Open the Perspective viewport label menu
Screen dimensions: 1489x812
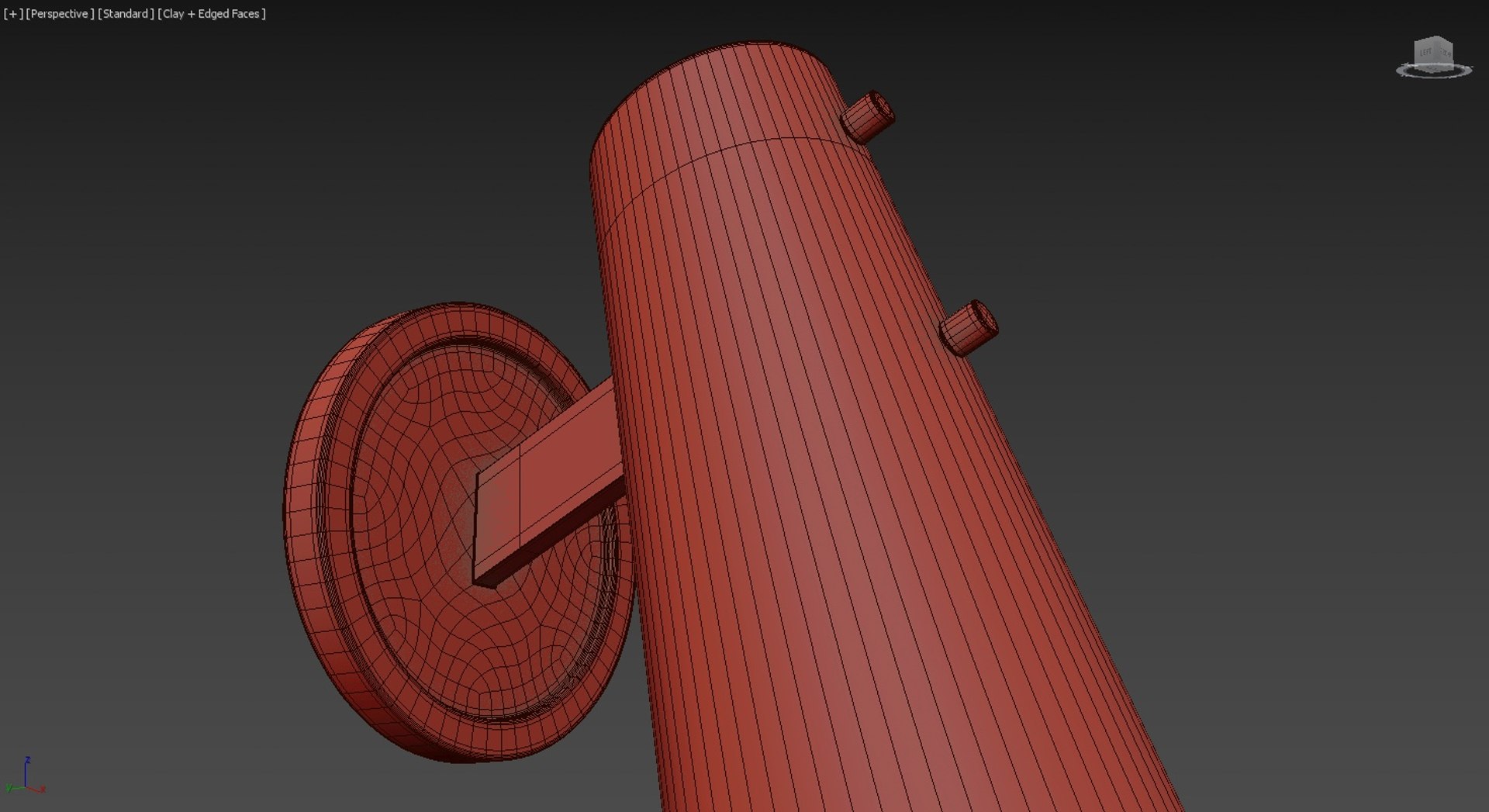coord(60,14)
